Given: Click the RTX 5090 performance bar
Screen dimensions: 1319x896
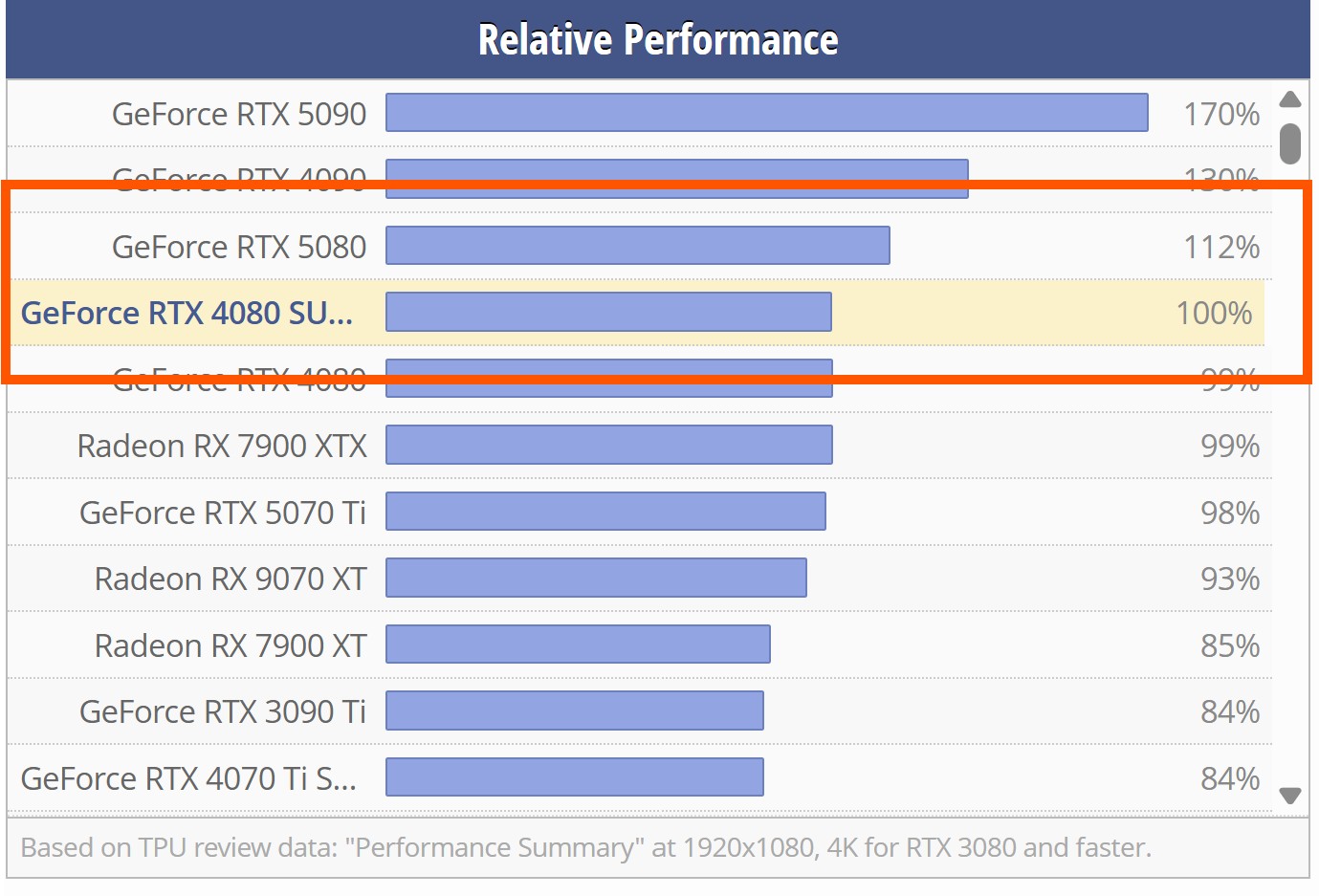Looking at the screenshot, I should click(767, 113).
